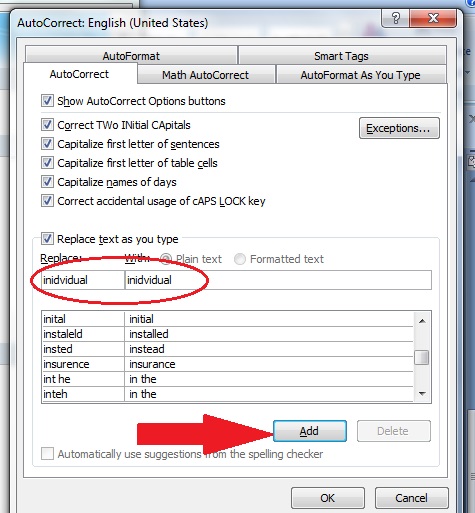The height and width of the screenshot is (513, 475).
Task: Select AutoFormat As You Type tab
Action: (360, 75)
